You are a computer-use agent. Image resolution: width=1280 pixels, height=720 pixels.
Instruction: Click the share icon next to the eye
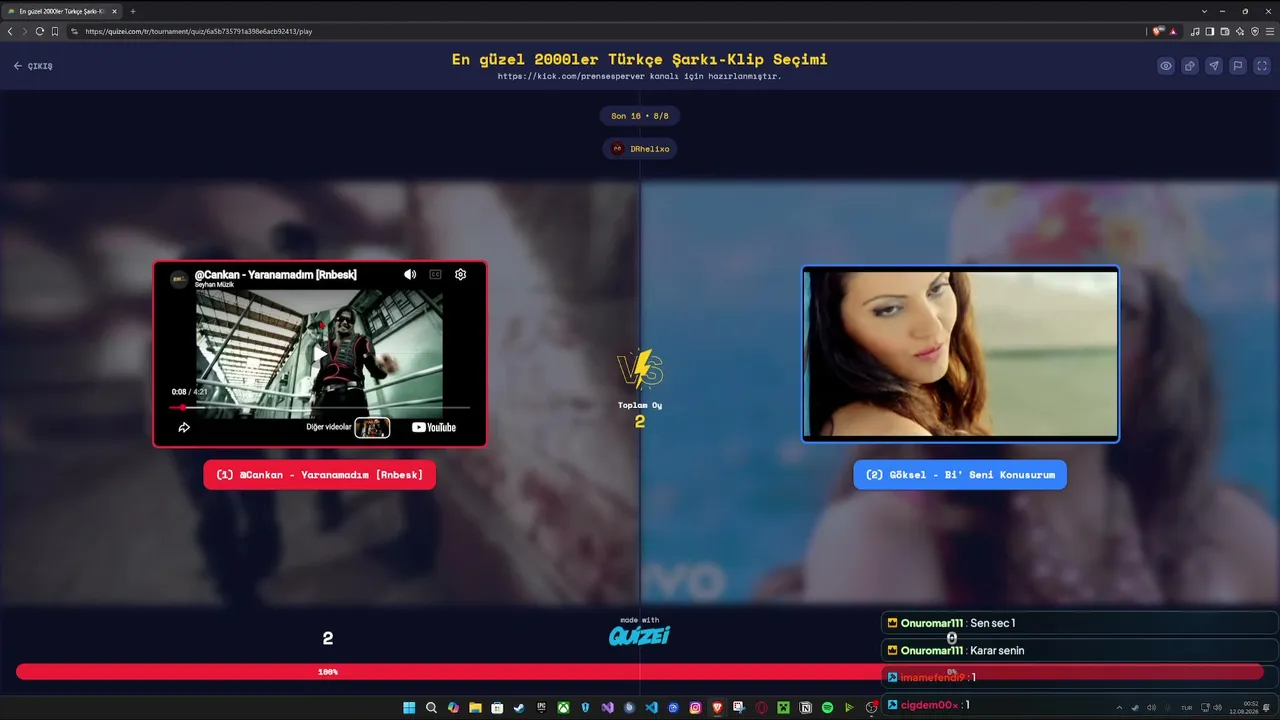[x=1190, y=66]
